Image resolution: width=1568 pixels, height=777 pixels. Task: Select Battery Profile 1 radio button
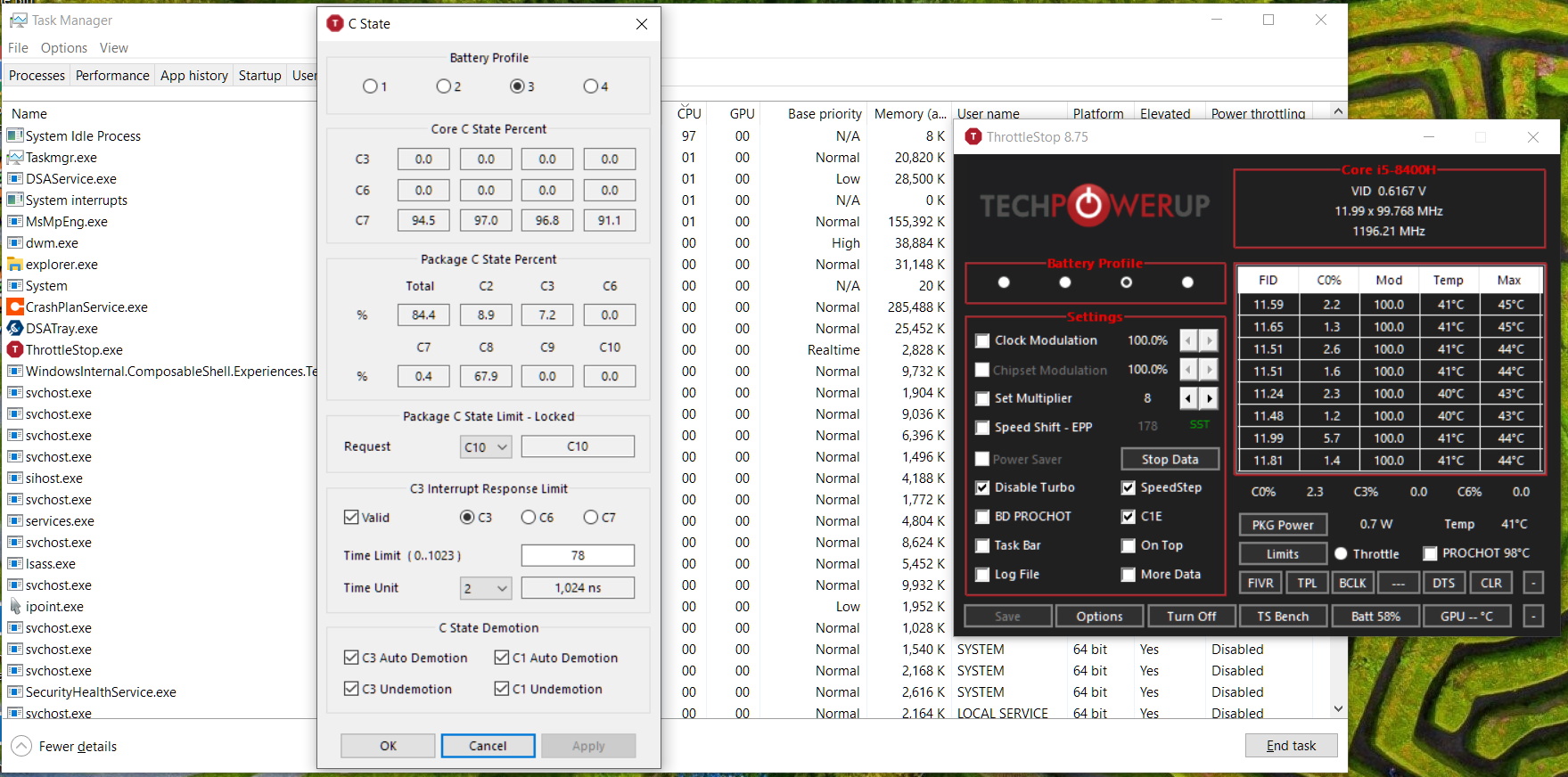tap(370, 86)
